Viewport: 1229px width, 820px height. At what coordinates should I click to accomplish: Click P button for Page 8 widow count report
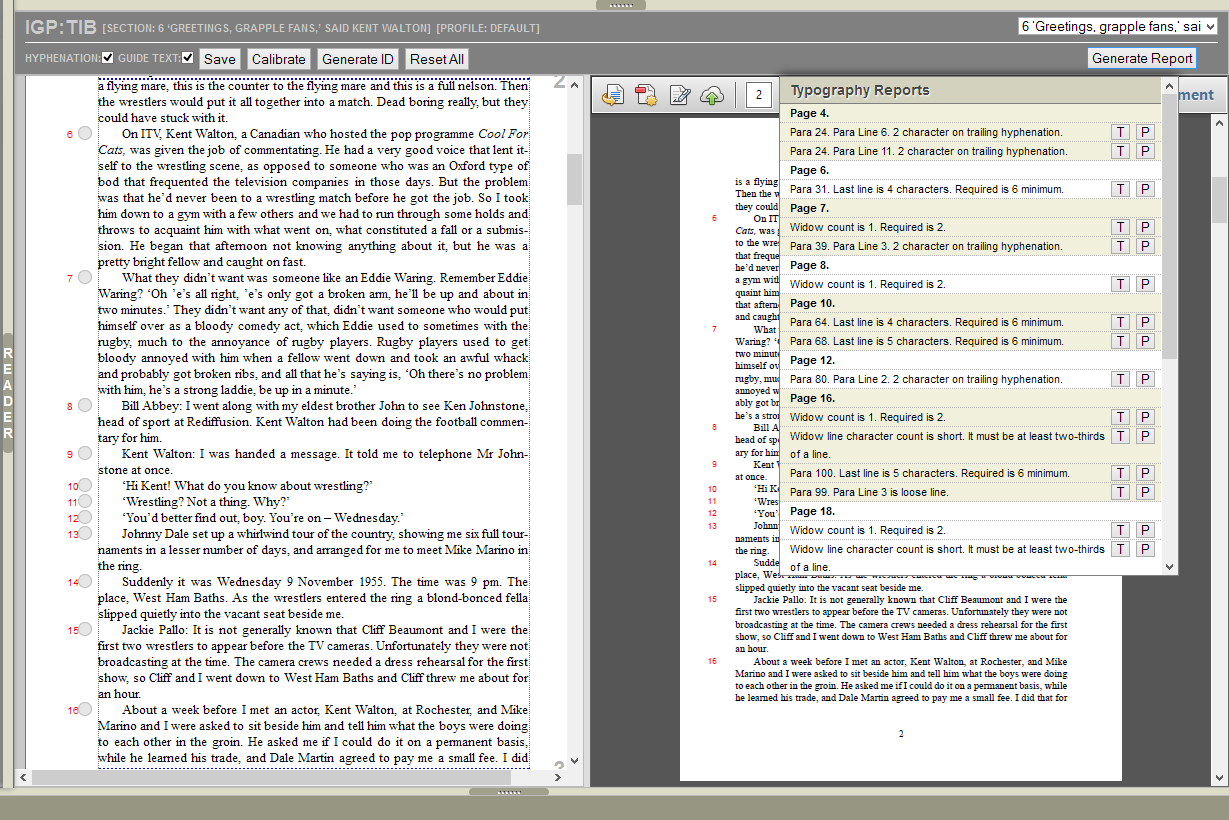click(x=1145, y=284)
